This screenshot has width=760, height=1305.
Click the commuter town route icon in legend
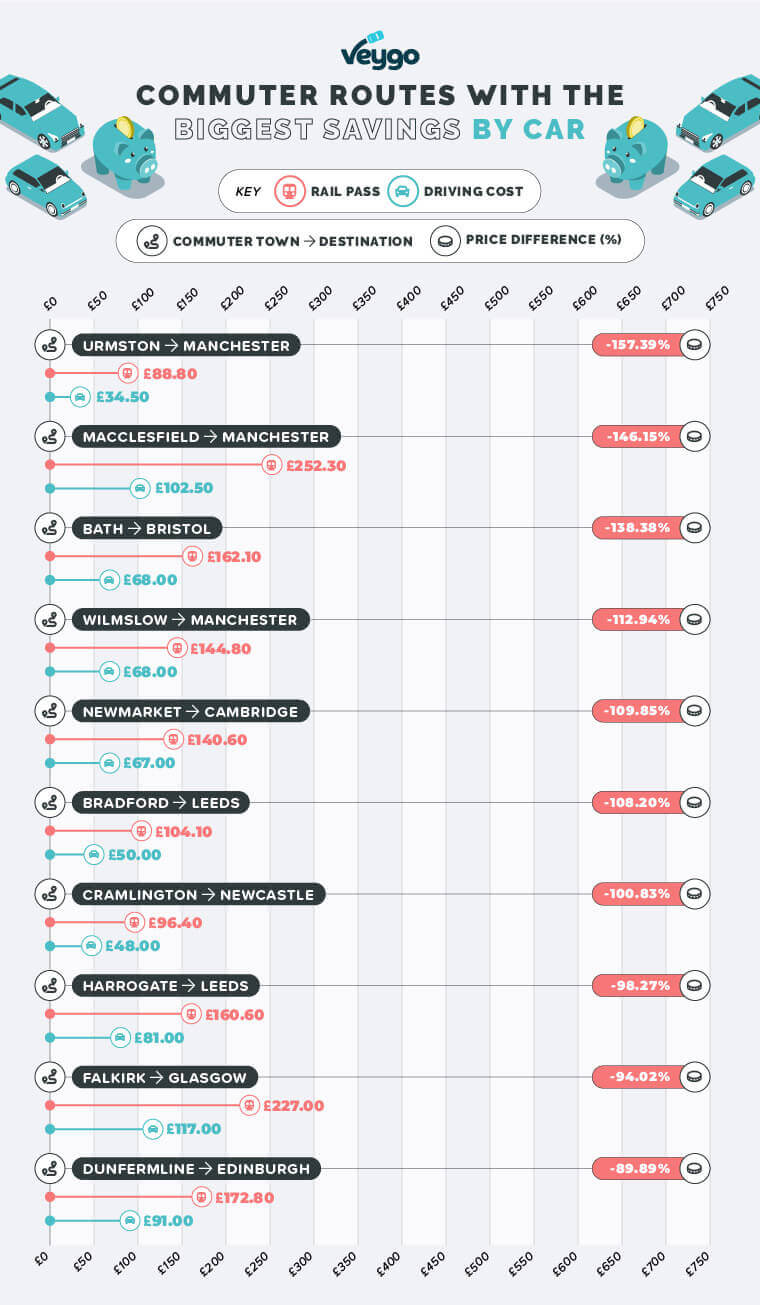[152, 241]
